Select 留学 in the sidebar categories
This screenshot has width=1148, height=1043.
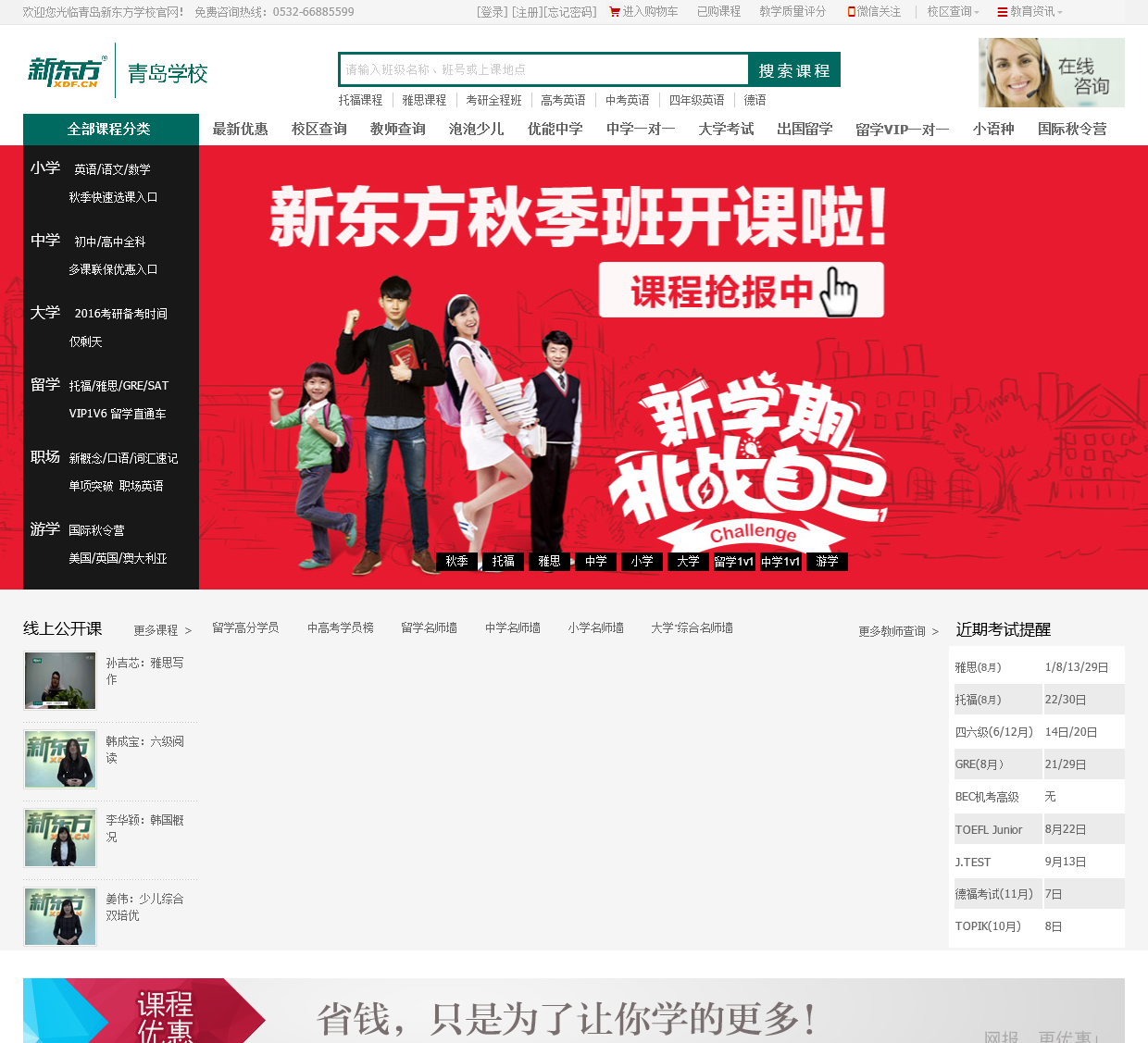(x=45, y=384)
